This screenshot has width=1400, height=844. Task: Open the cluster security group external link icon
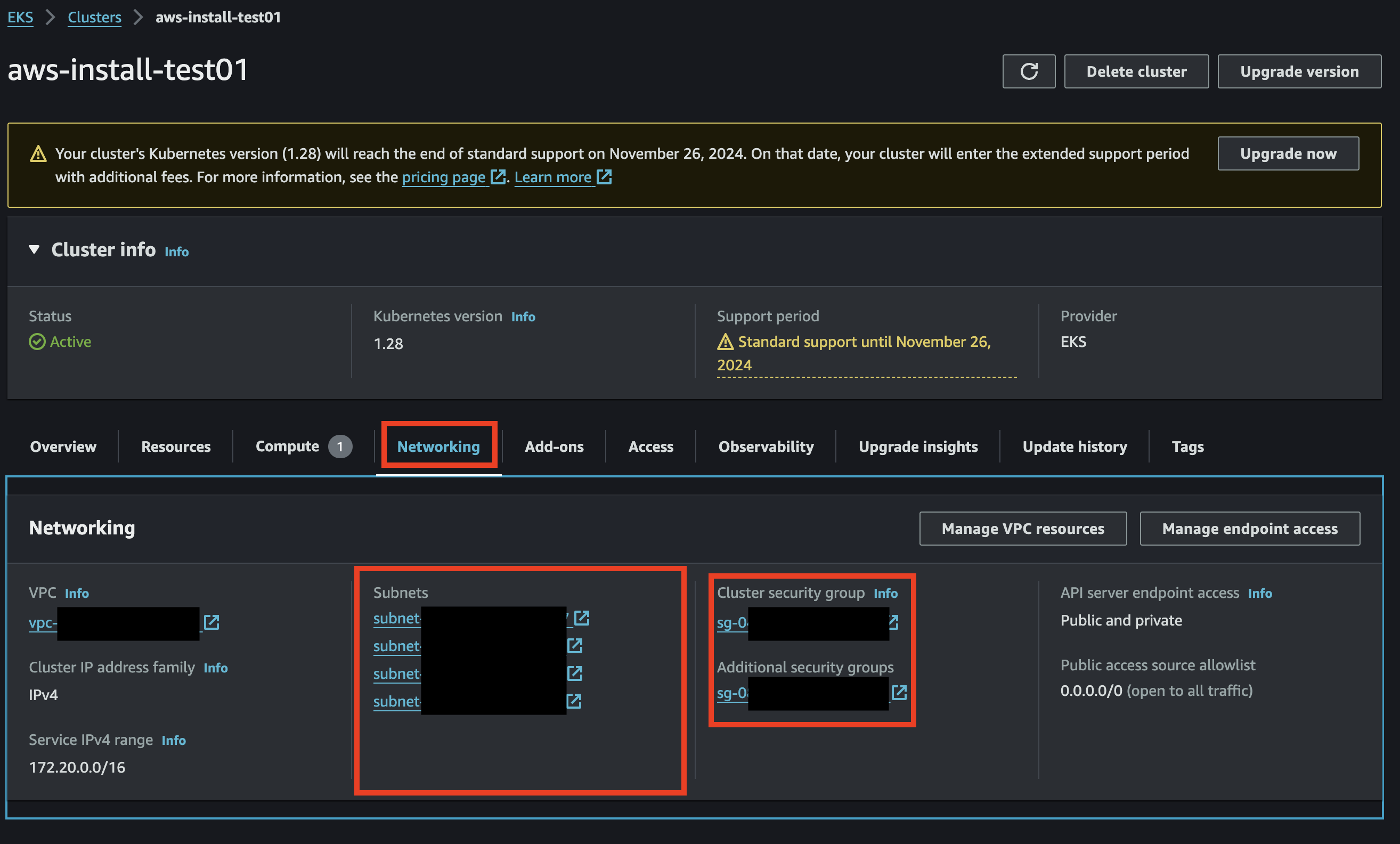tap(894, 622)
